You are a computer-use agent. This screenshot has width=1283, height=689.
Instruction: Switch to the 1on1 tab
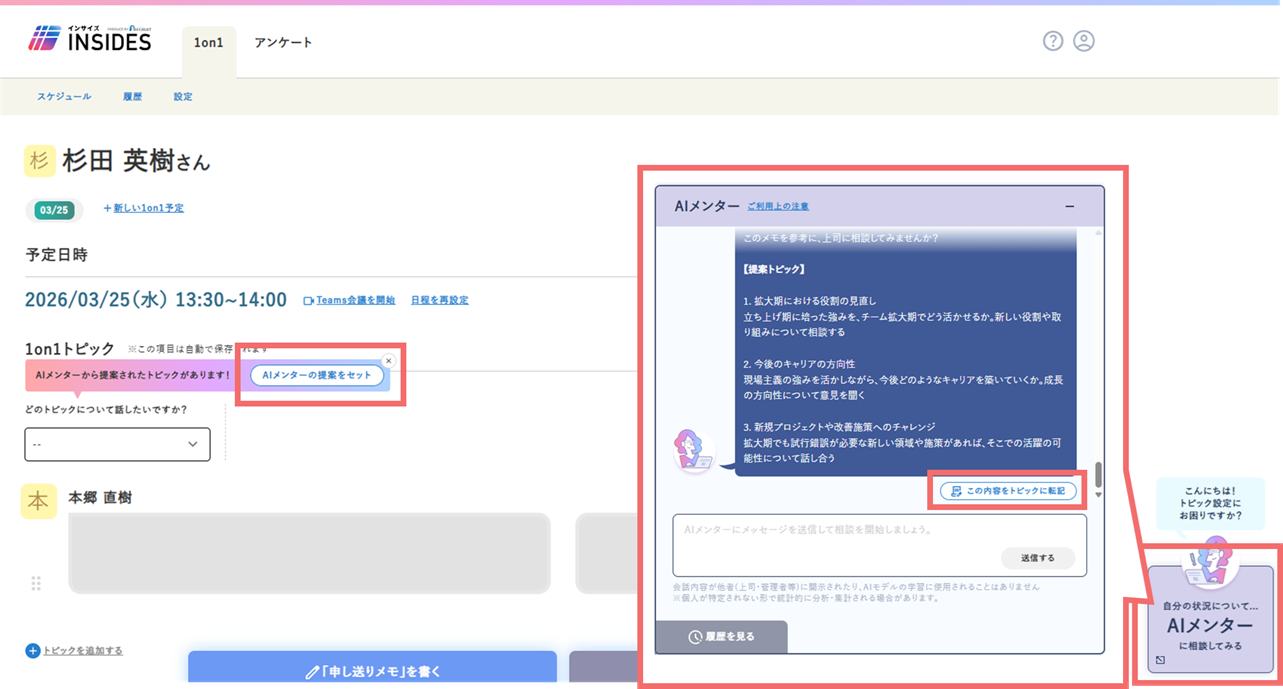coord(209,43)
